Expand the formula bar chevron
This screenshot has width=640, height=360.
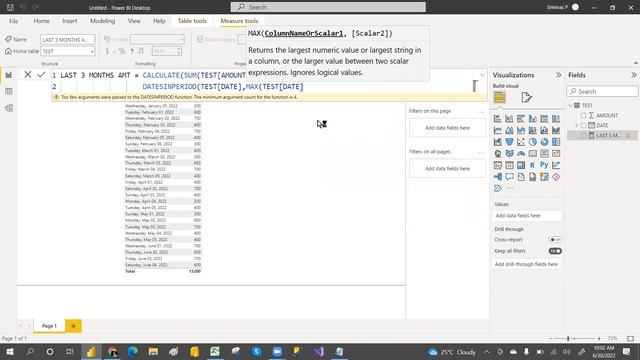click(x=482, y=75)
